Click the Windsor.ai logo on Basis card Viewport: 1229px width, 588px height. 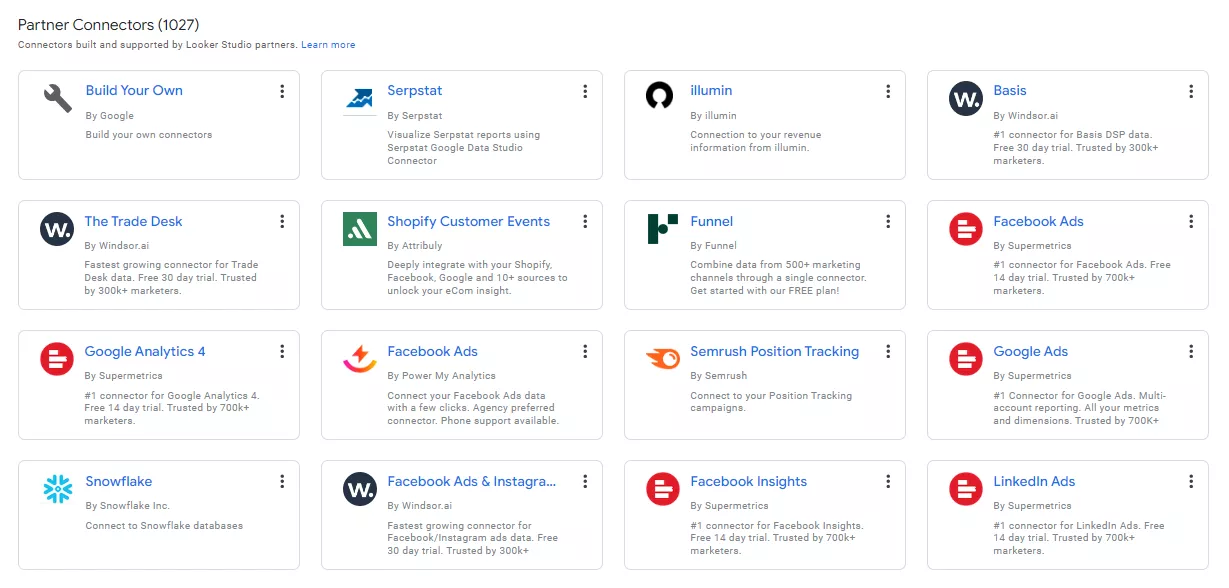pos(965,99)
